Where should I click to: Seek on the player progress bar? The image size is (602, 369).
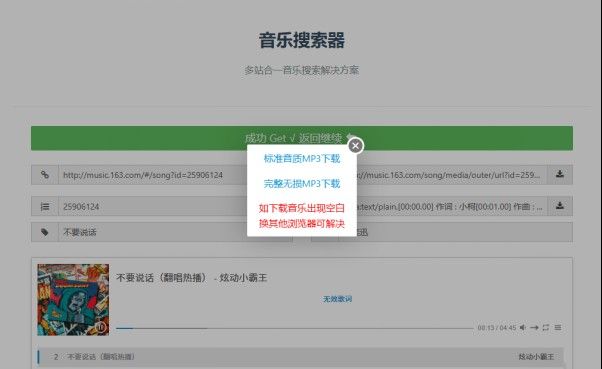pos(294,328)
